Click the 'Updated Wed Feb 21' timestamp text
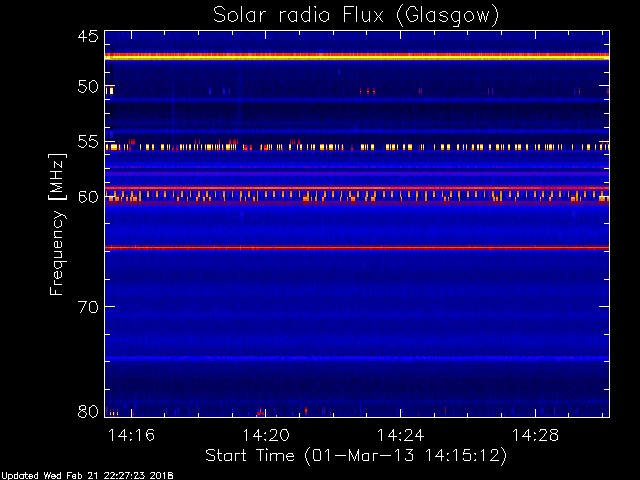The width and height of the screenshot is (640, 480). coord(87,476)
